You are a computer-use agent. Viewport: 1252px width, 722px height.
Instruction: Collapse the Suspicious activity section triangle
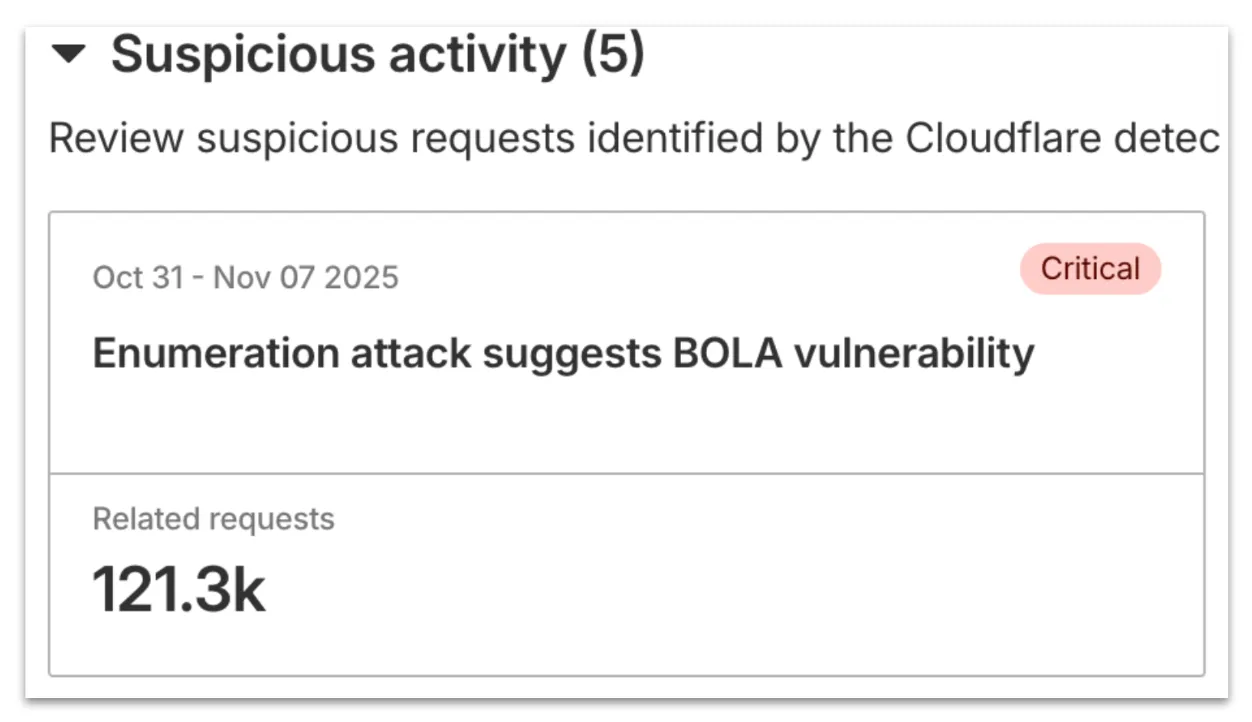point(69,56)
